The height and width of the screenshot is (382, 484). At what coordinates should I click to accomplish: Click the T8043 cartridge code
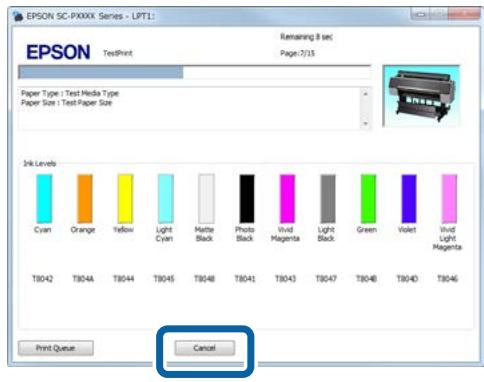click(x=286, y=278)
